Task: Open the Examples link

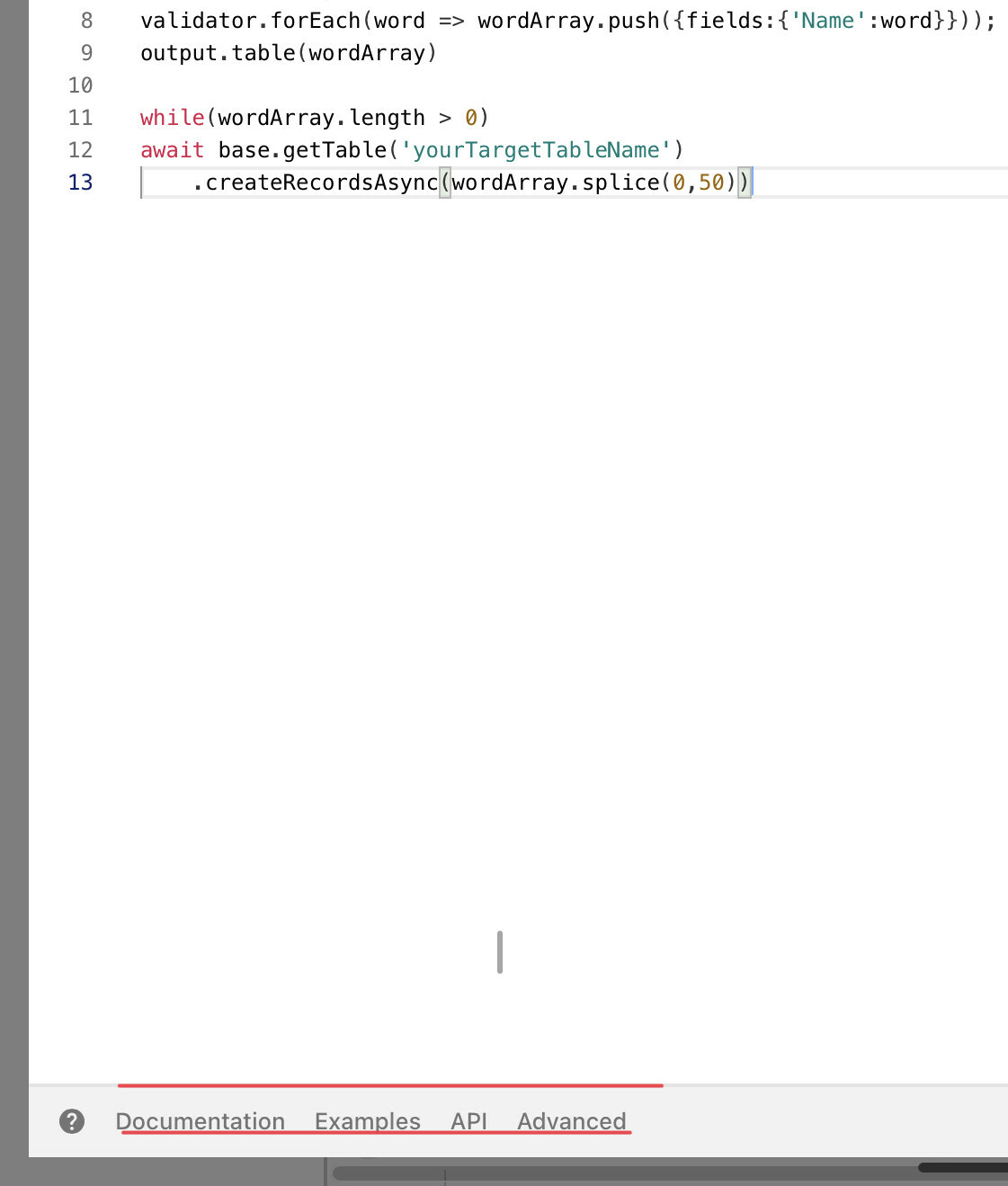Action: (368, 1121)
